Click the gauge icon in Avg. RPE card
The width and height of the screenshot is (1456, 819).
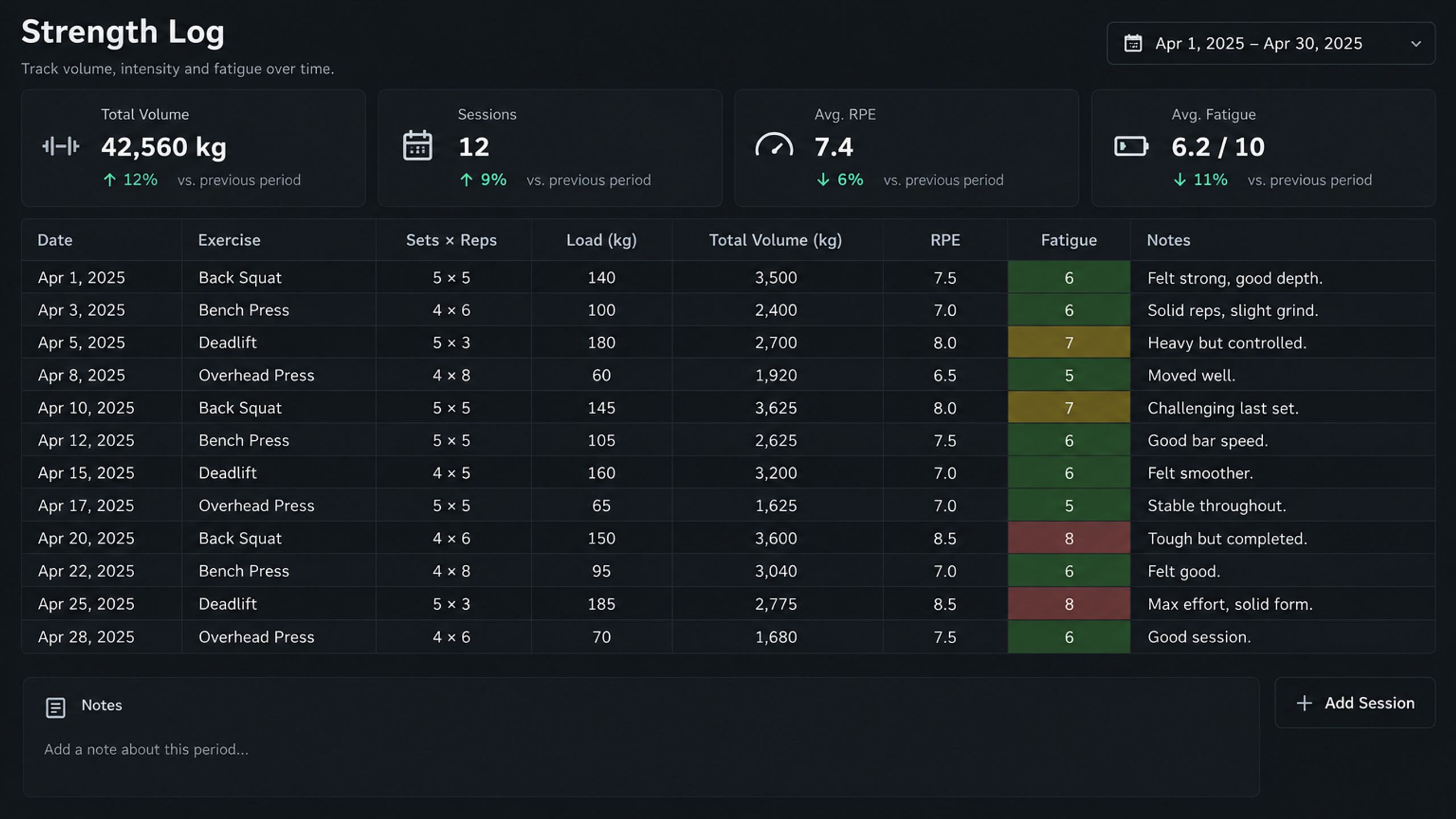[x=774, y=144]
